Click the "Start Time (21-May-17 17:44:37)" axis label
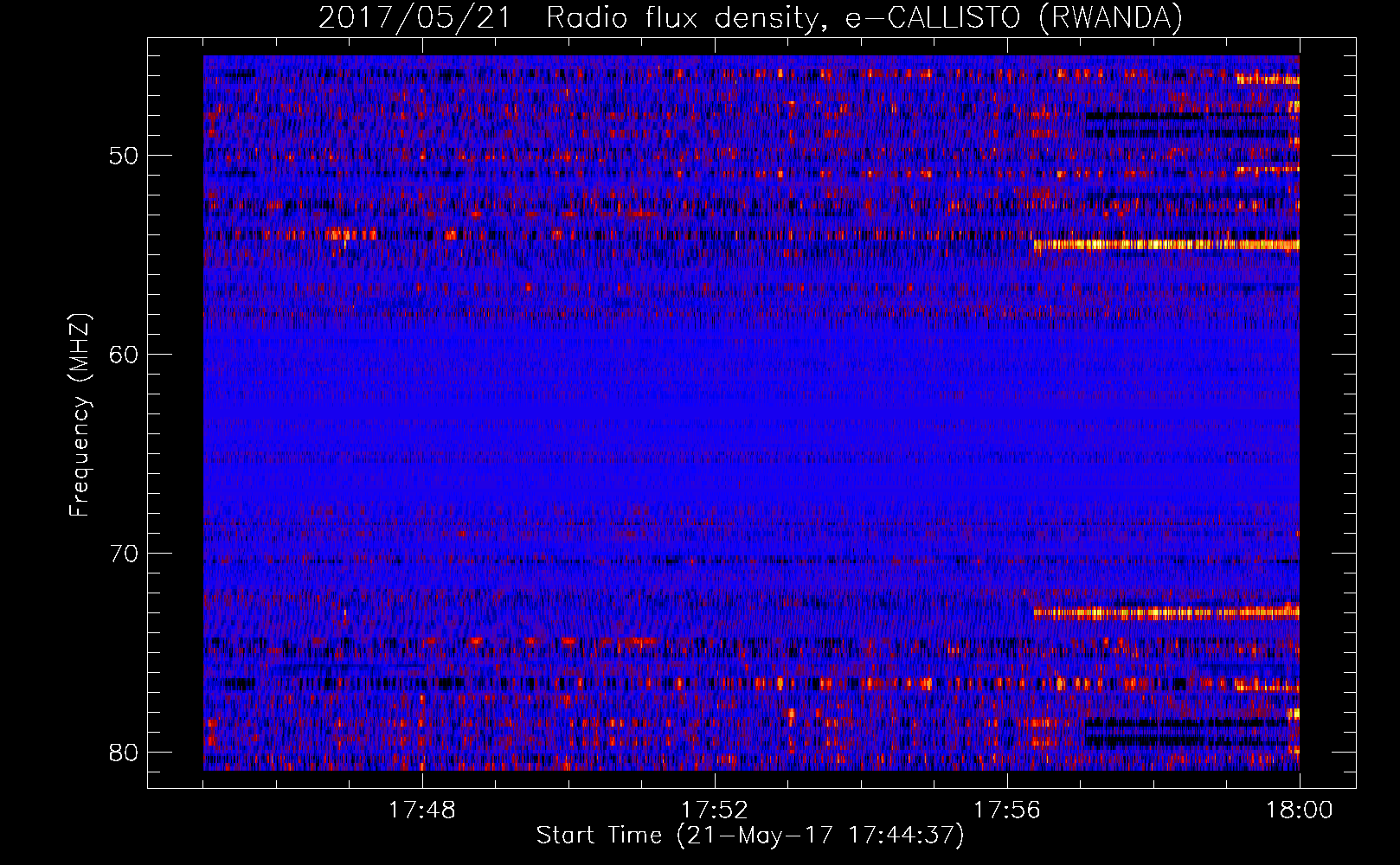 pos(750,836)
